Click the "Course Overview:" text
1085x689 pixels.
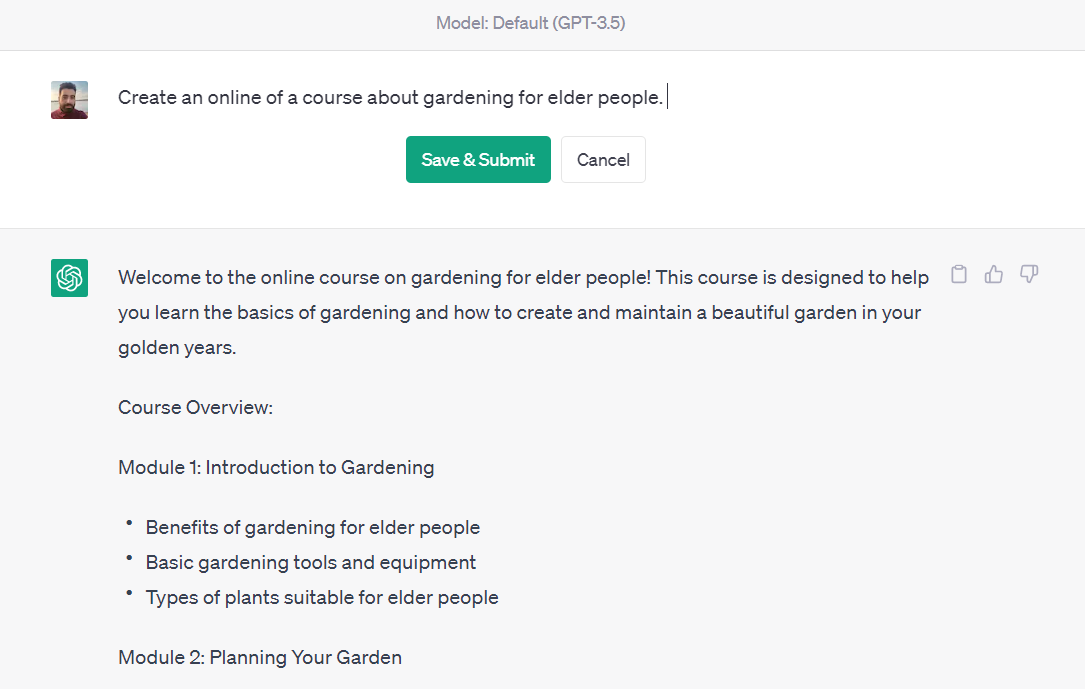(x=195, y=407)
